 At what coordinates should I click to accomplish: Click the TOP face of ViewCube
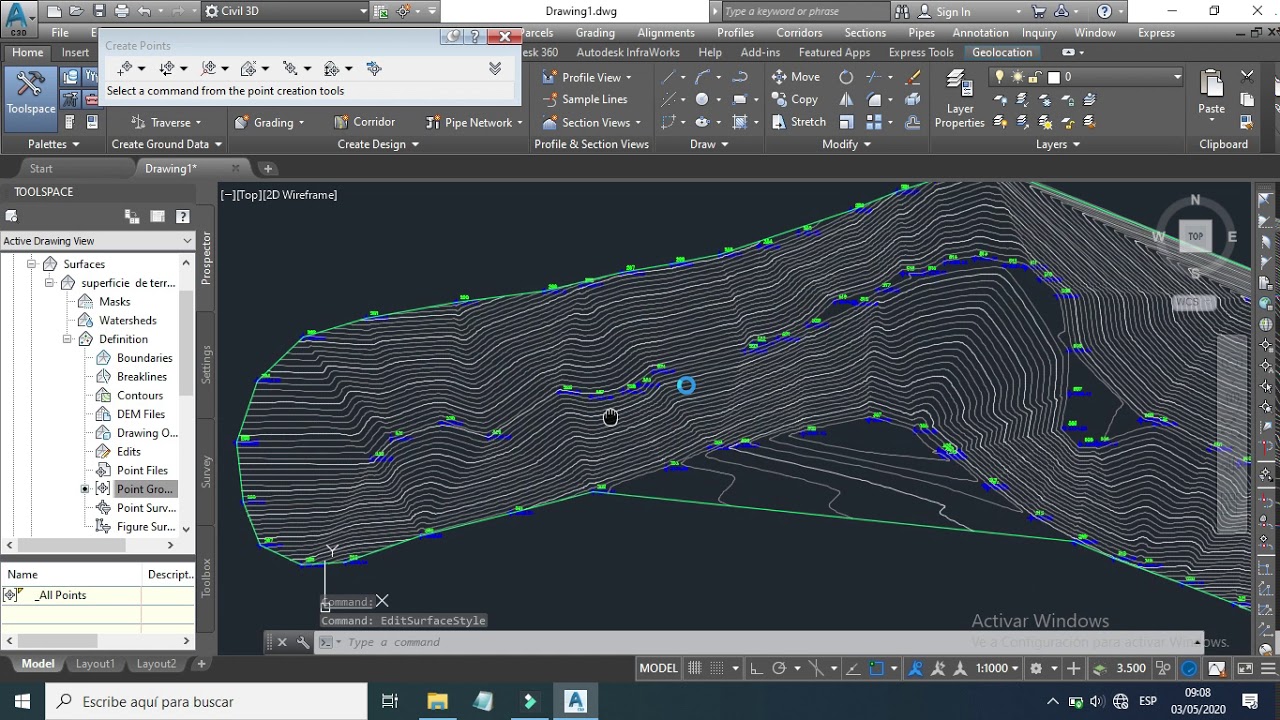(1195, 237)
